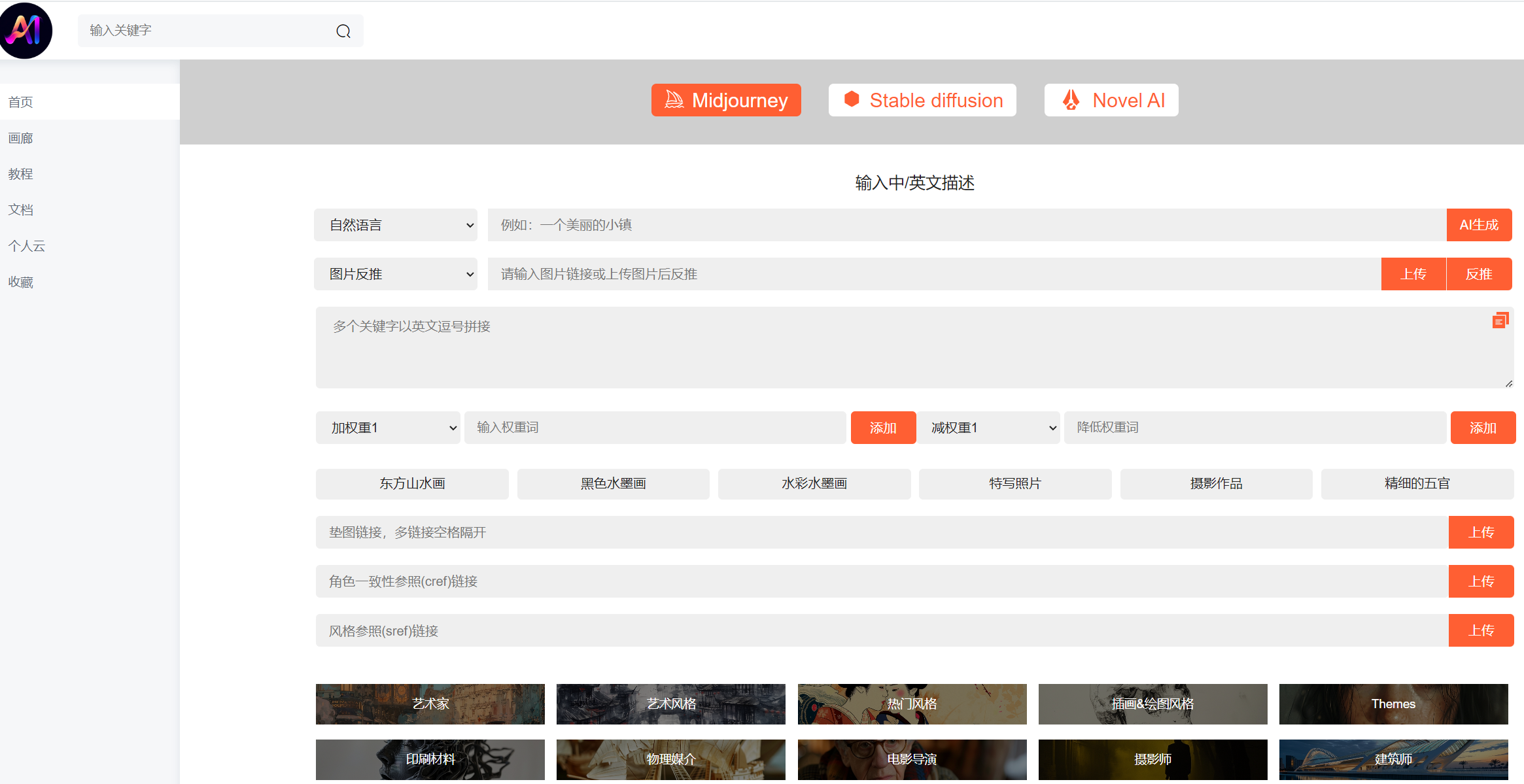Open the 插画&绘图风格 category thumbnail
Screen dimensions: 1524x784
pyautogui.click(x=1153, y=704)
